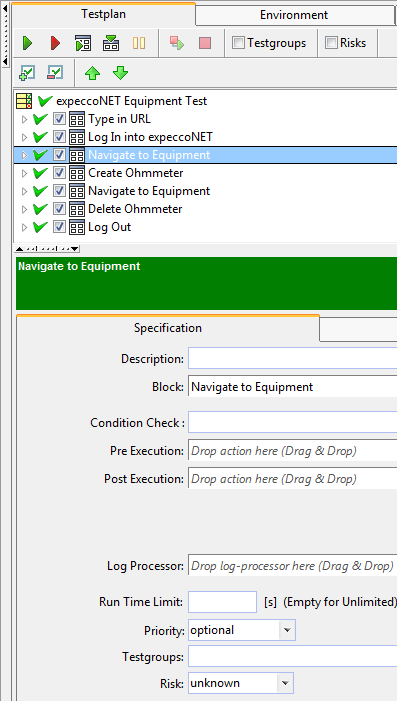Click the Condition Check input field
The height and width of the screenshot is (701, 397).
pyautogui.click(x=292, y=422)
